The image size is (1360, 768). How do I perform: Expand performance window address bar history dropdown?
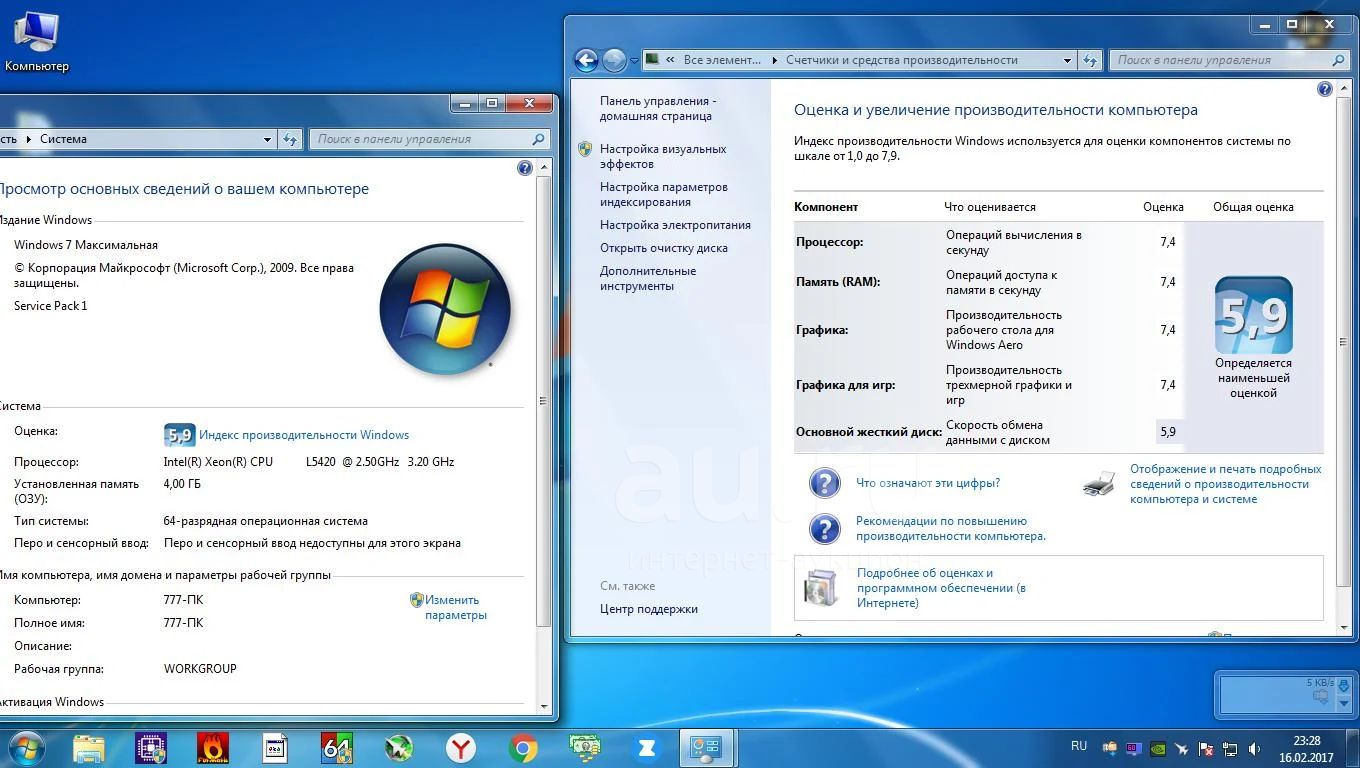pos(1068,60)
